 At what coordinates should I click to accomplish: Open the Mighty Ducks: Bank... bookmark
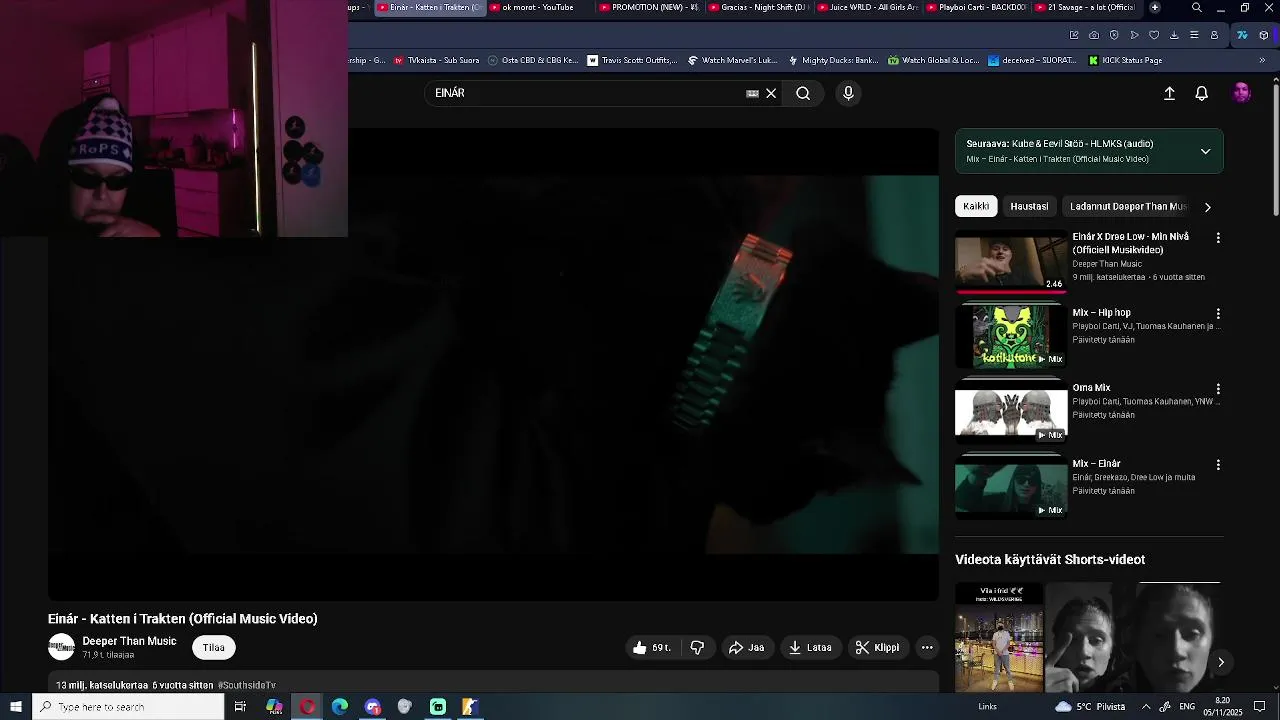(x=833, y=60)
